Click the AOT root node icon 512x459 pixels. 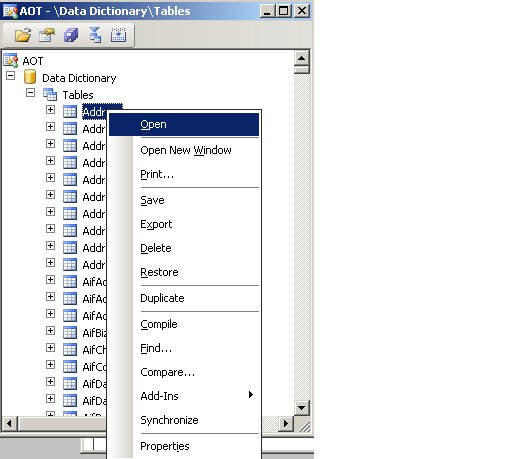click(x=11, y=60)
